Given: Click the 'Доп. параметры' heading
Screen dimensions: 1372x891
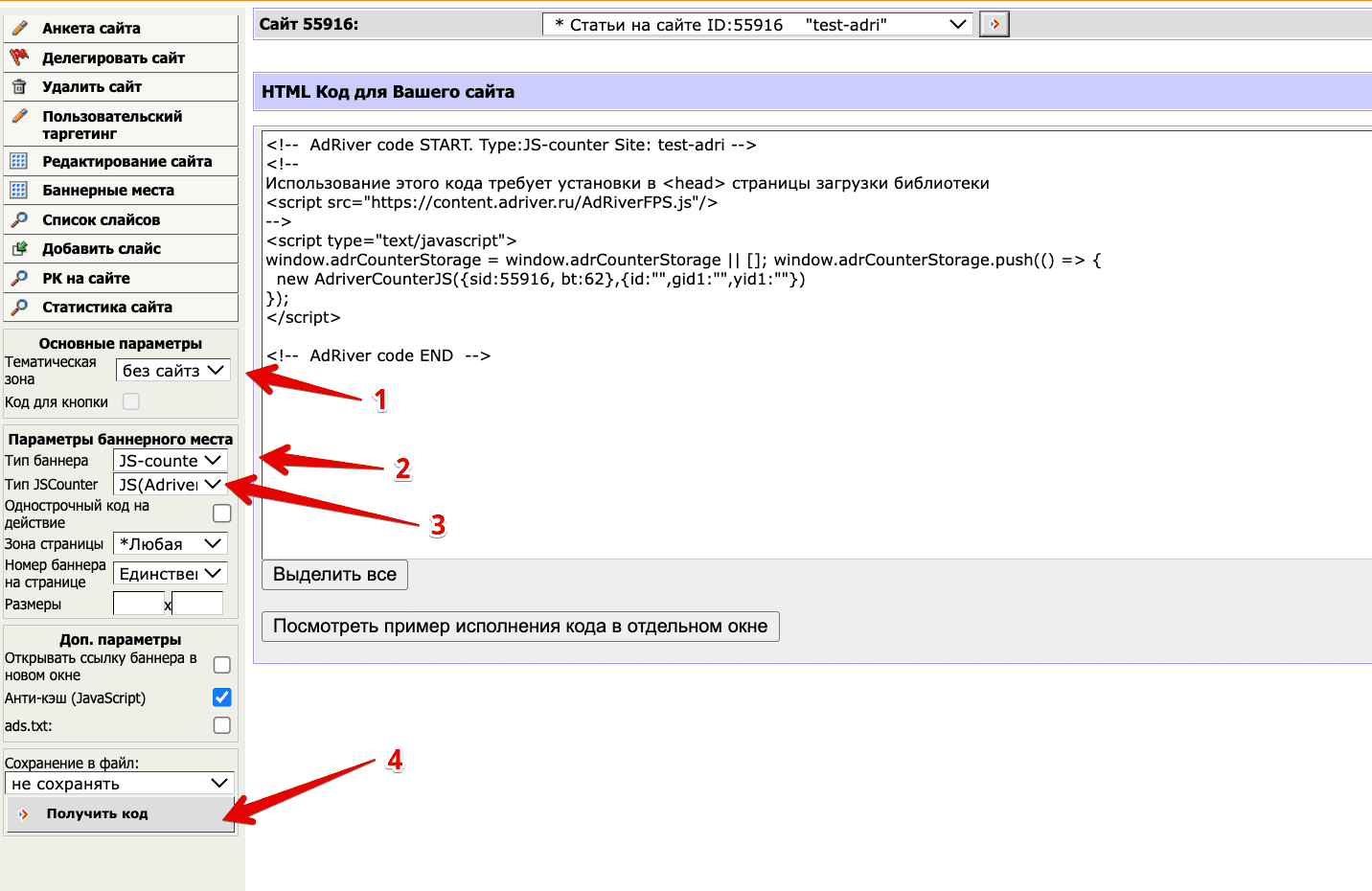Looking at the screenshot, I should coord(121,639).
